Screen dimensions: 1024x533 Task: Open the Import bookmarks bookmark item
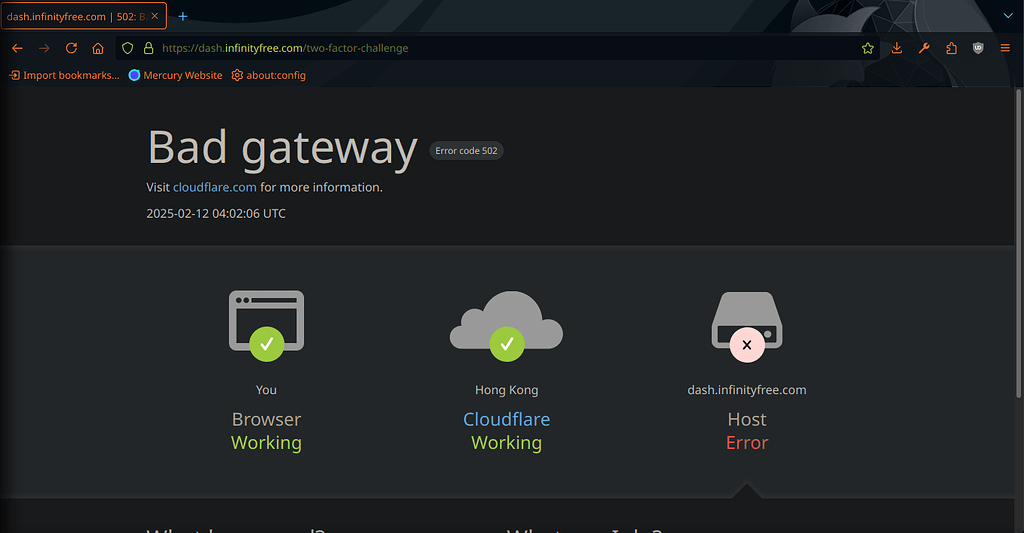[64, 75]
